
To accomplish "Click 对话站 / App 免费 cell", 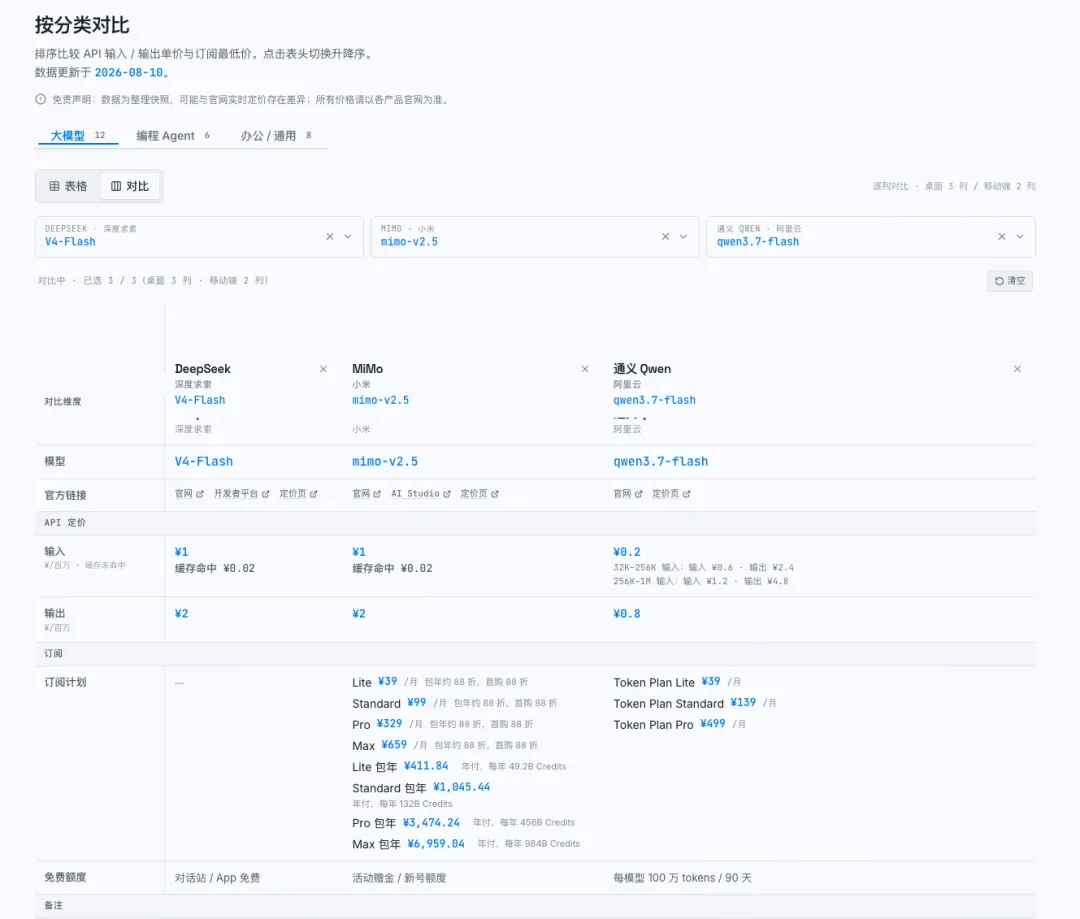I will tap(218, 878).
